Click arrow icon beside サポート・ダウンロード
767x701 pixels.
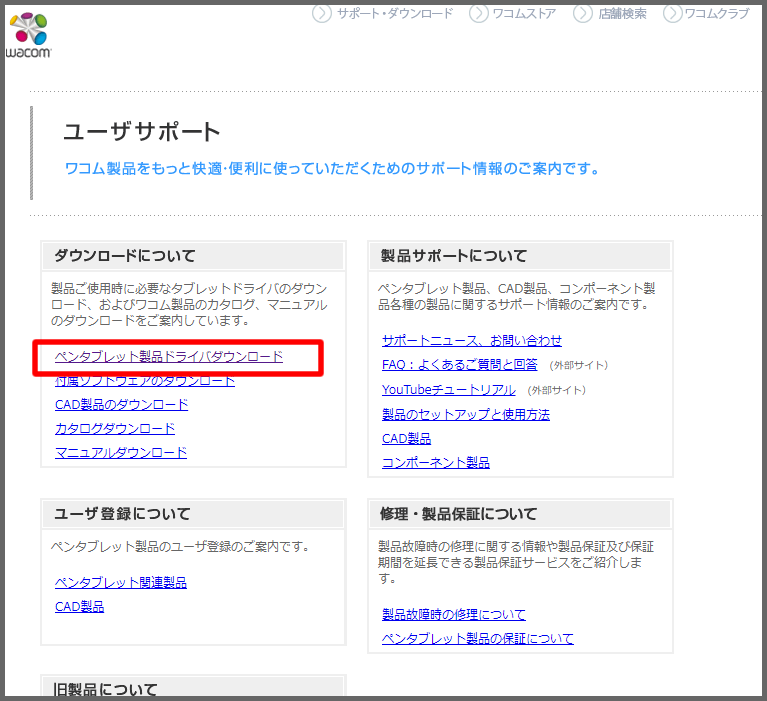point(321,13)
